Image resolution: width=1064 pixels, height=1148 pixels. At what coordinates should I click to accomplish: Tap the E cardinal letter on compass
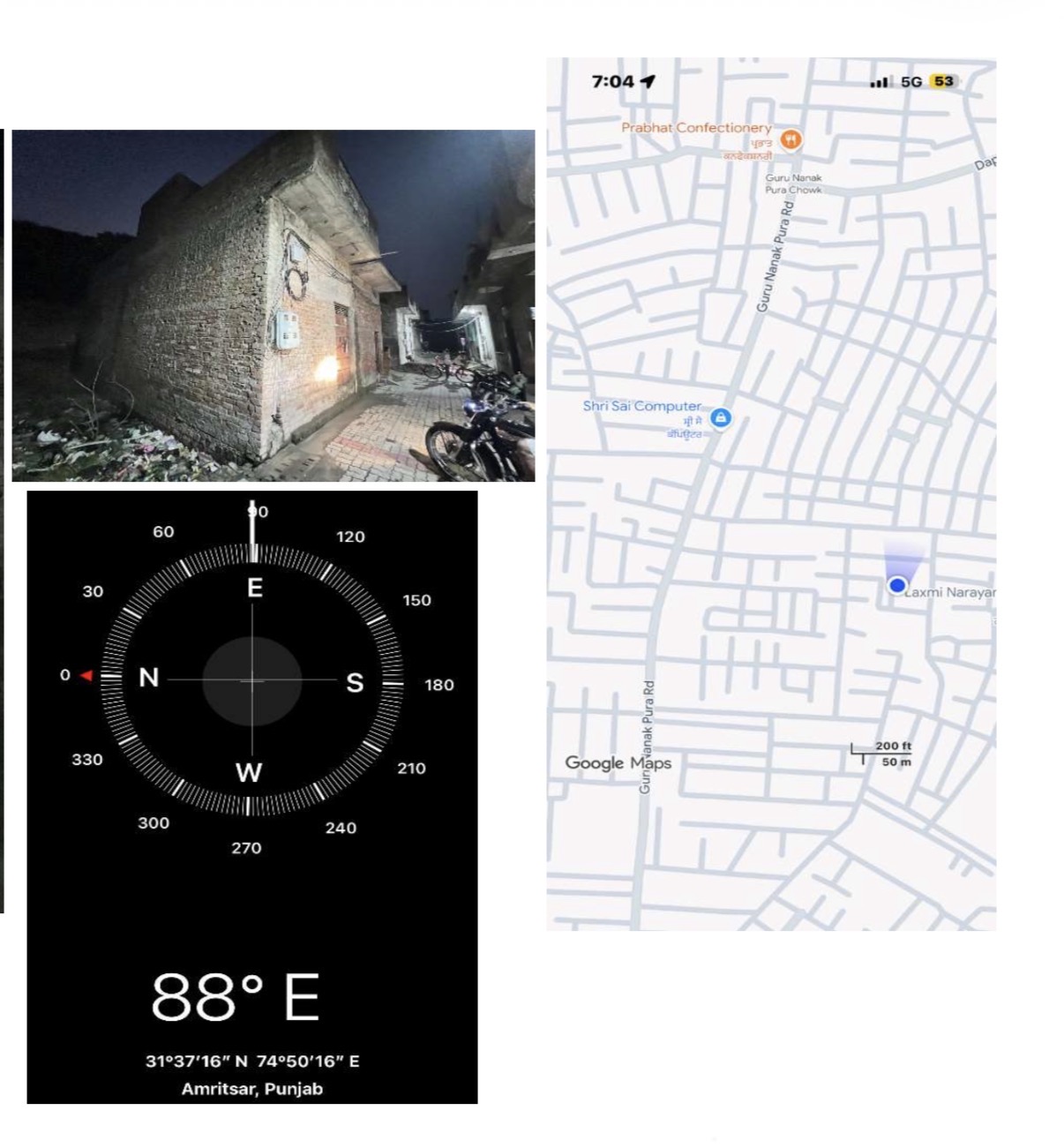point(255,588)
